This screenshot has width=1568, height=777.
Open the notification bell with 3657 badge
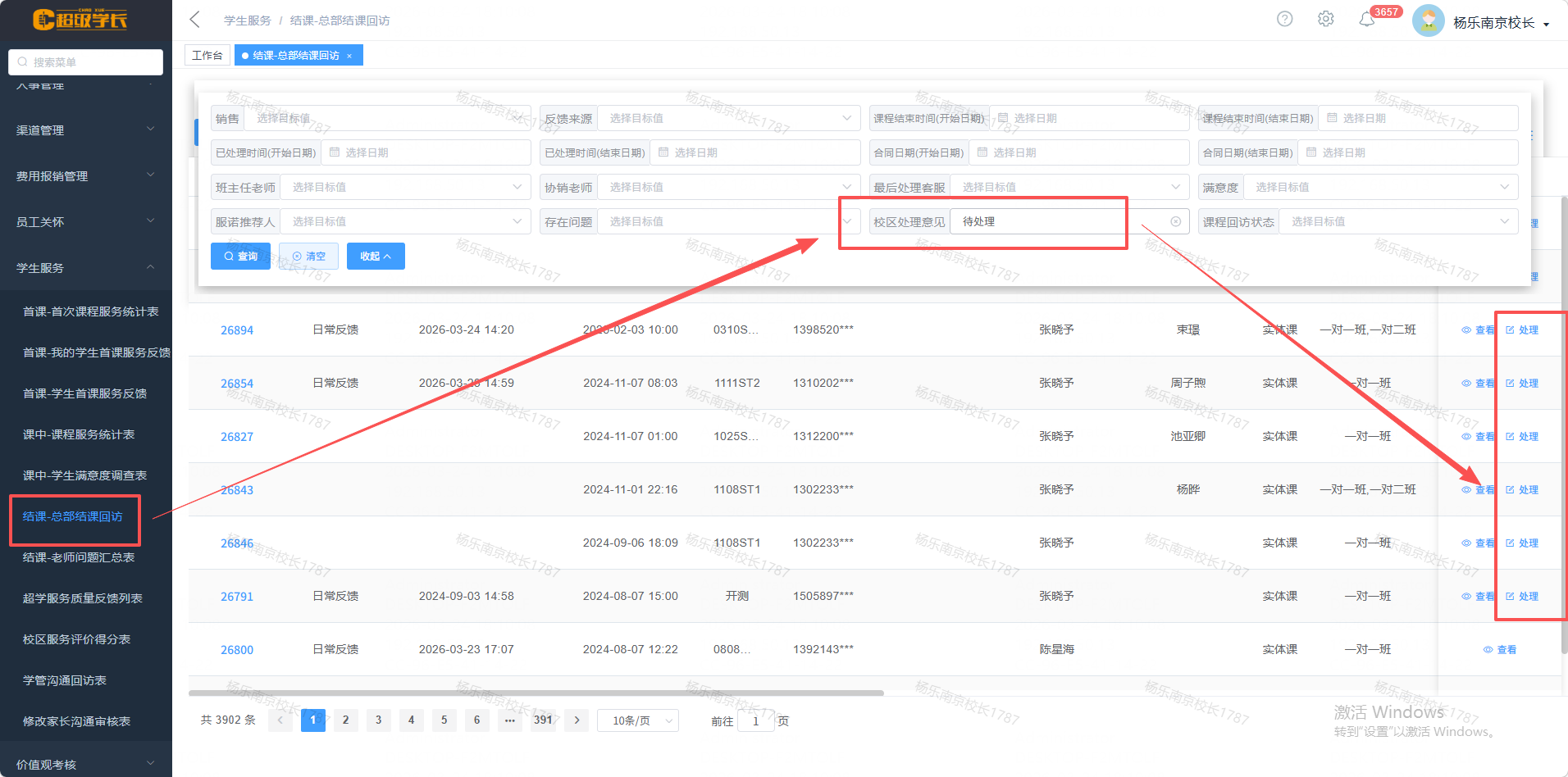click(x=1366, y=20)
